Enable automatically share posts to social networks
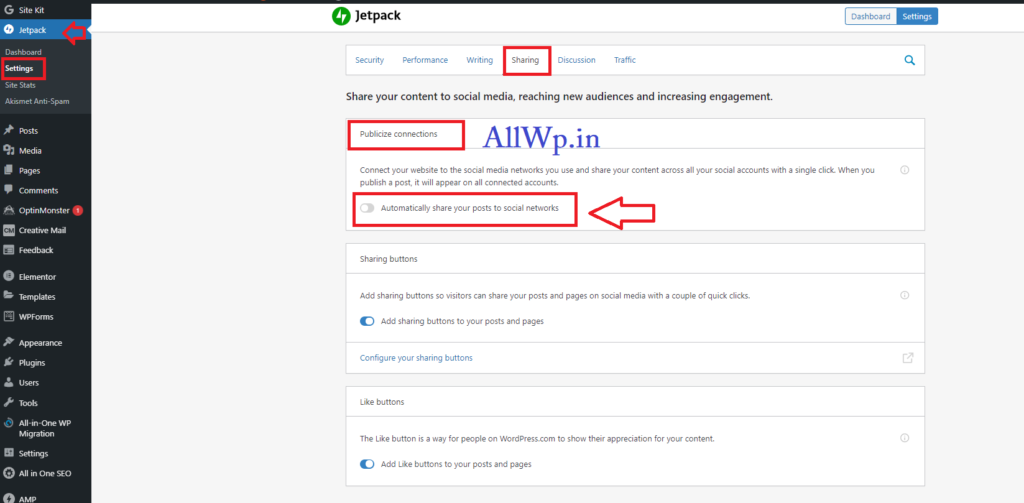This screenshot has width=1024, height=503. (367, 208)
